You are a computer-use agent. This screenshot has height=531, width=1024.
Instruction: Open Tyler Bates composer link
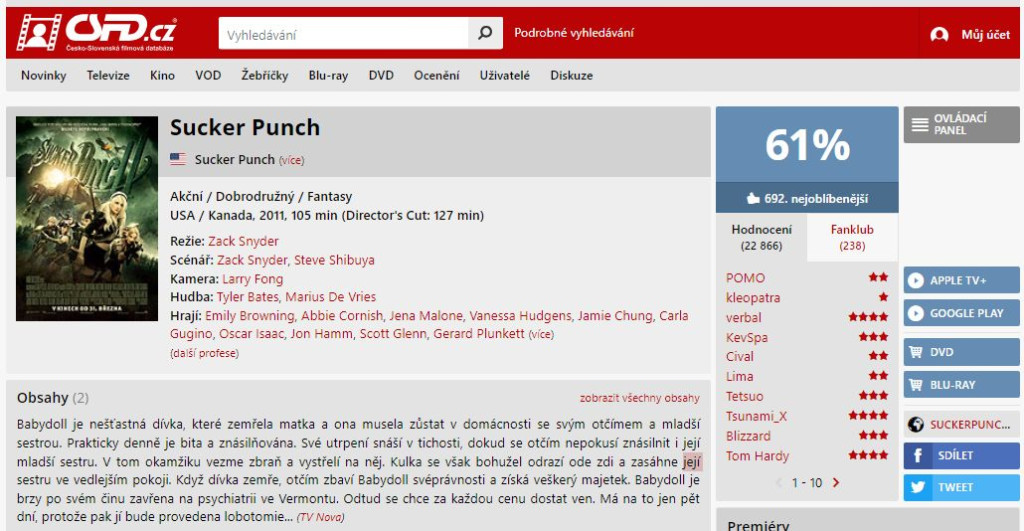click(248, 297)
